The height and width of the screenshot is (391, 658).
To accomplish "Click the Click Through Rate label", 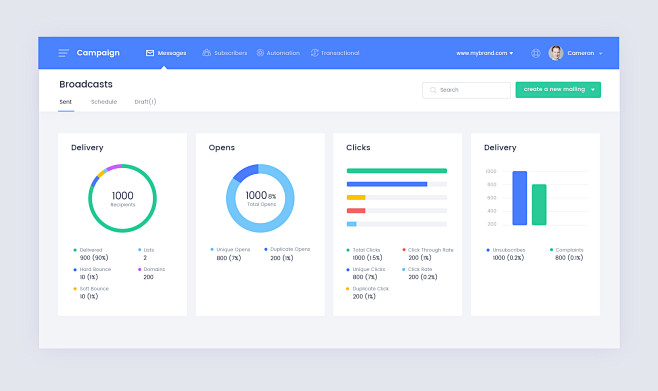I will (x=431, y=250).
